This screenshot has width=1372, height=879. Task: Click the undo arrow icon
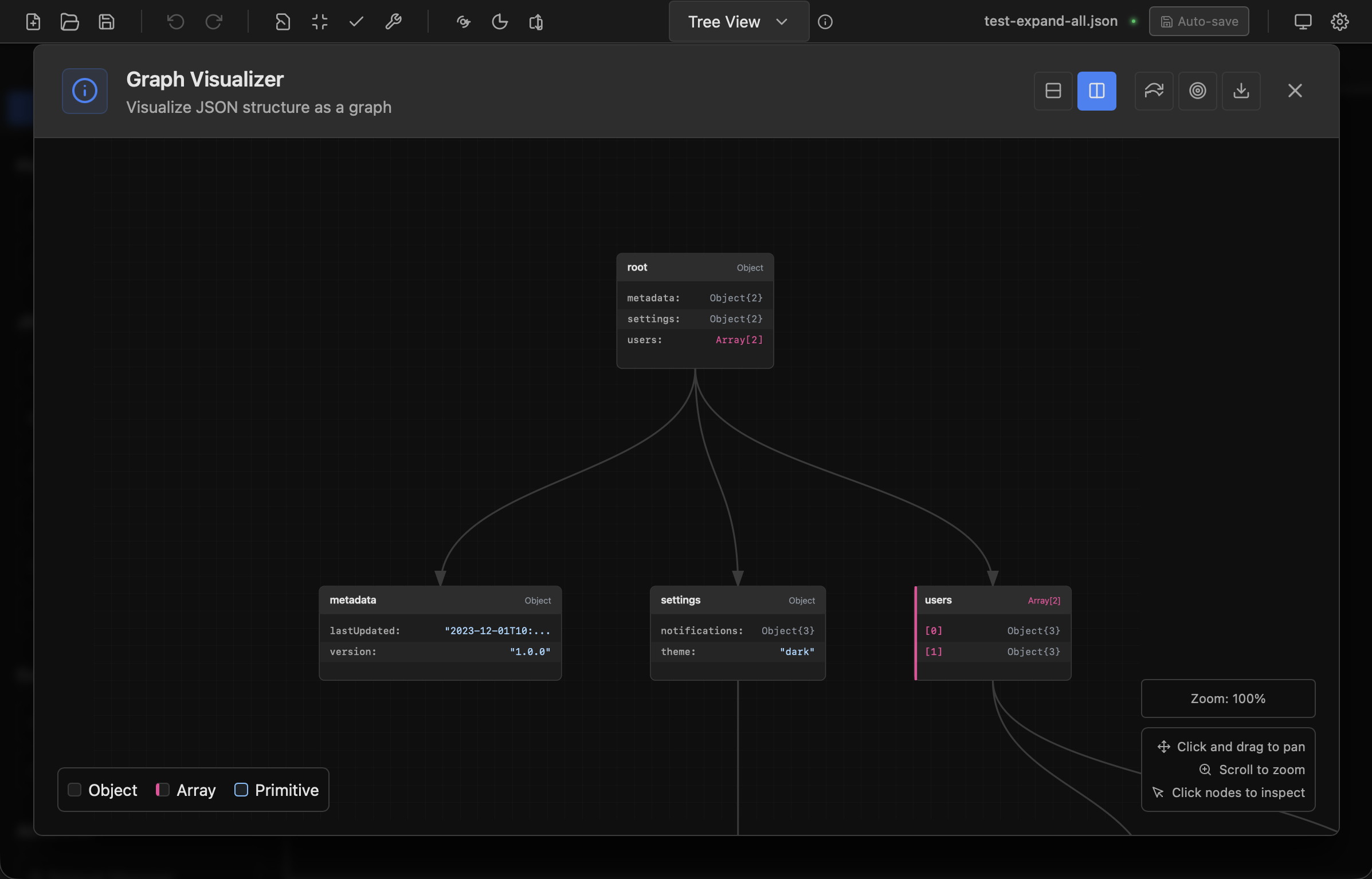175,22
